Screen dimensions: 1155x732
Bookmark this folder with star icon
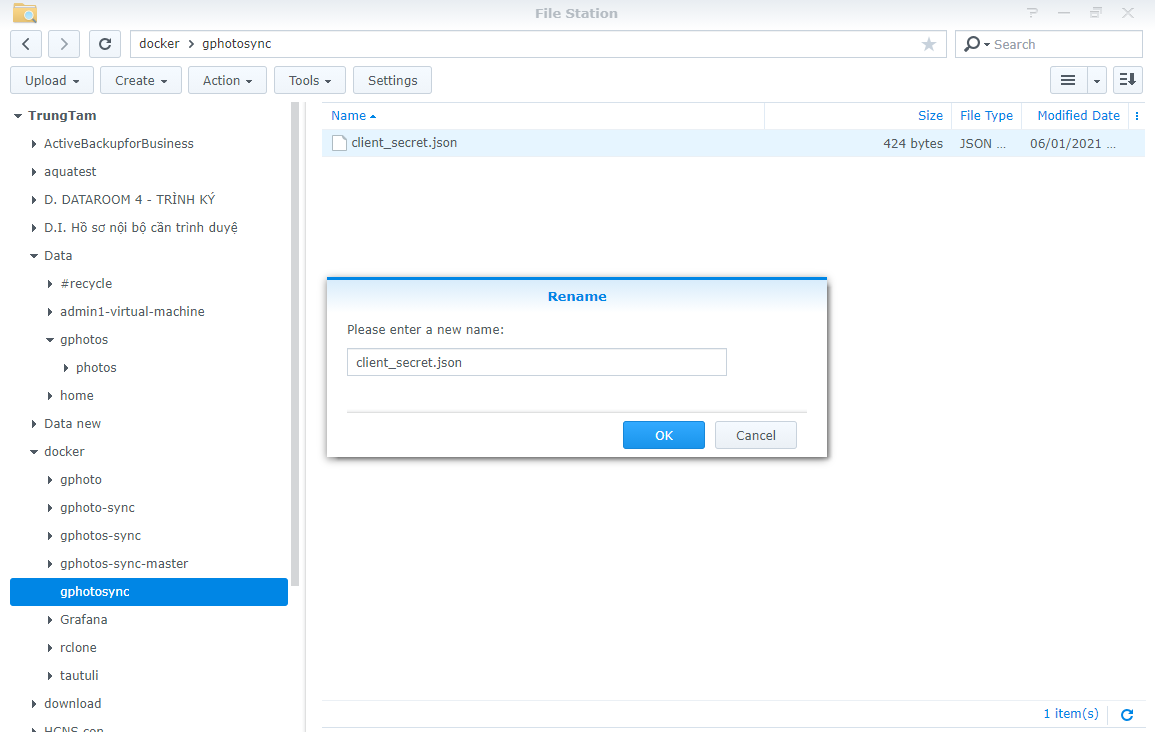tap(929, 44)
